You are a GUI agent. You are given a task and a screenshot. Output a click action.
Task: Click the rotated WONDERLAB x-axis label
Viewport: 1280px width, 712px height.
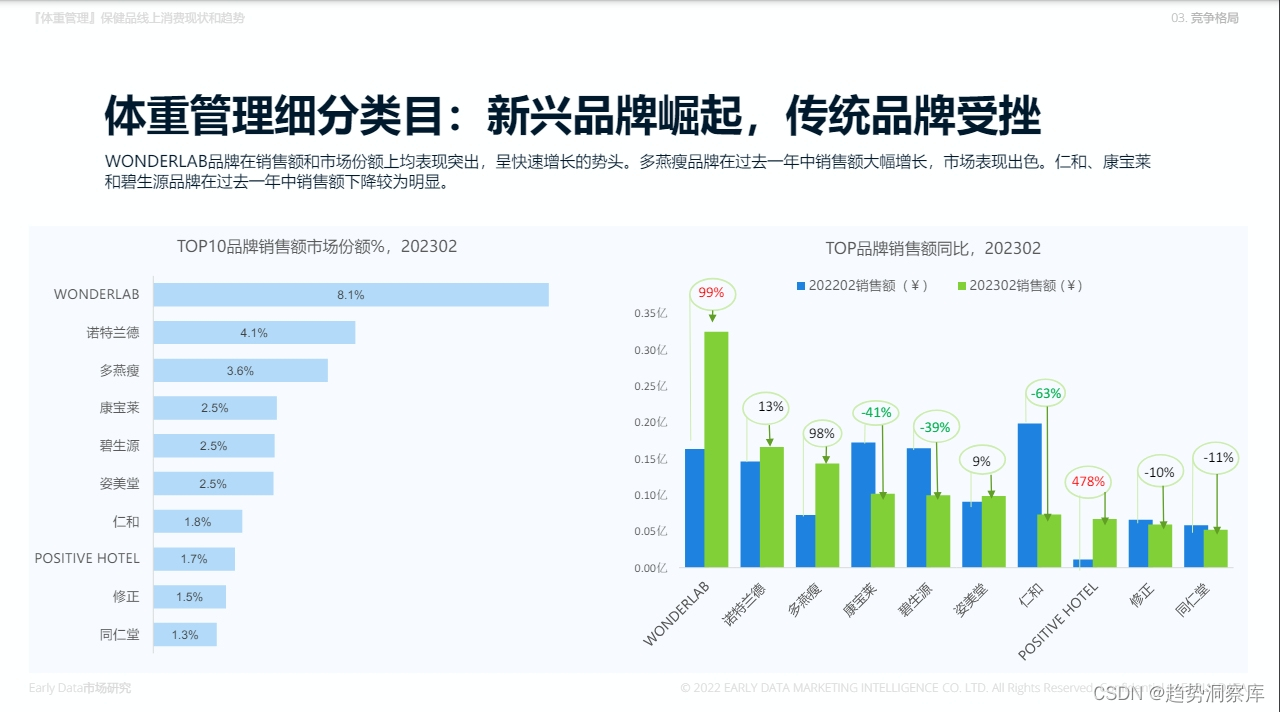pyautogui.click(x=676, y=612)
